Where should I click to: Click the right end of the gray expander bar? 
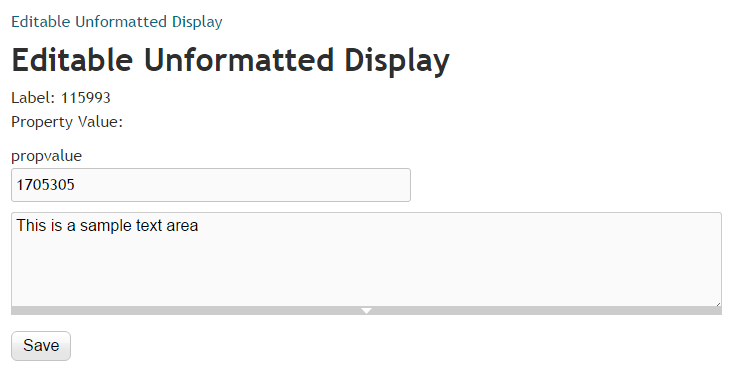click(712, 310)
